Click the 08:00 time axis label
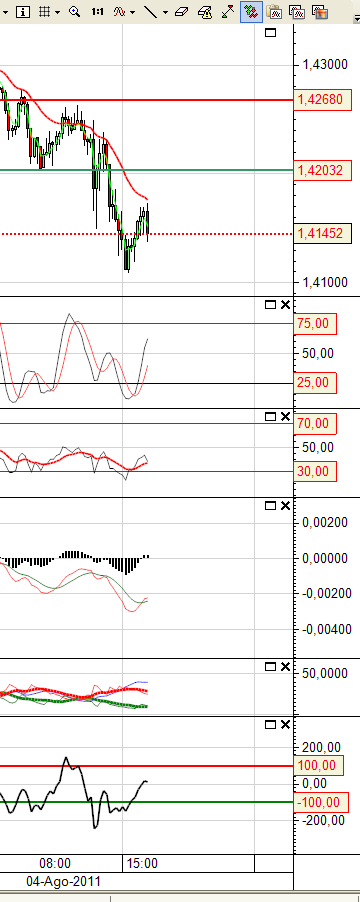This screenshot has width=360, height=902. tap(55, 863)
